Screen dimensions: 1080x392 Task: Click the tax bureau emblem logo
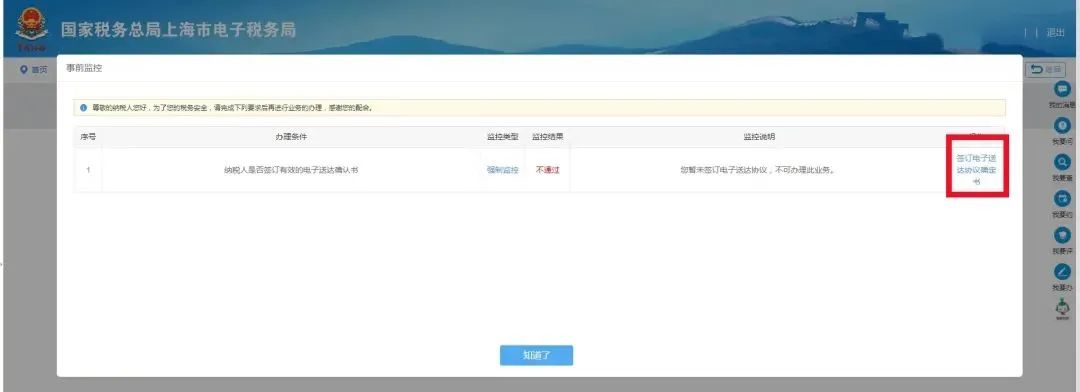pos(32,29)
